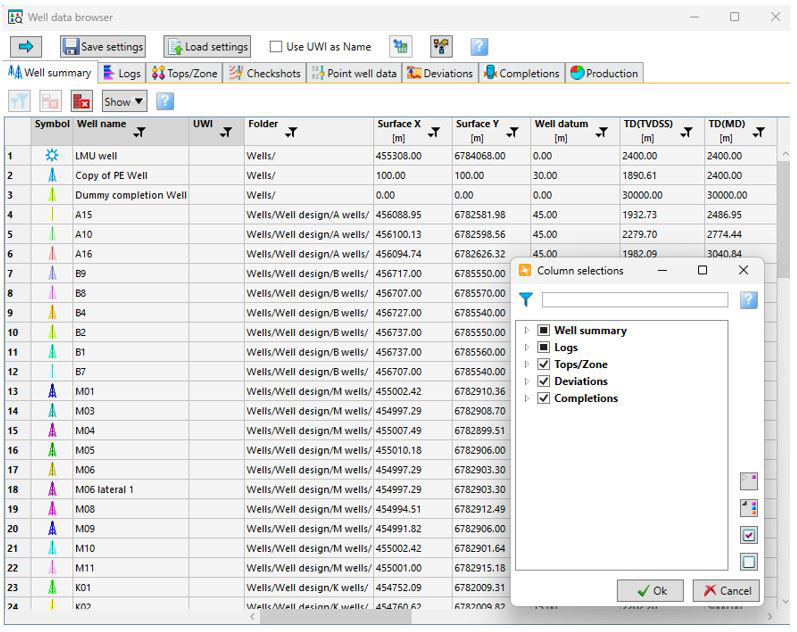Filter the Folder column
797x632 pixels.
click(x=291, y=133)
